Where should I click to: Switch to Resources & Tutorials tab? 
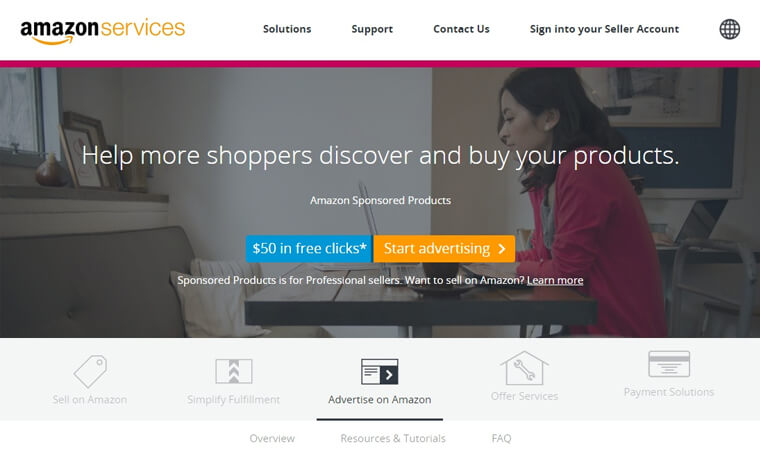(x=393, y=438)
